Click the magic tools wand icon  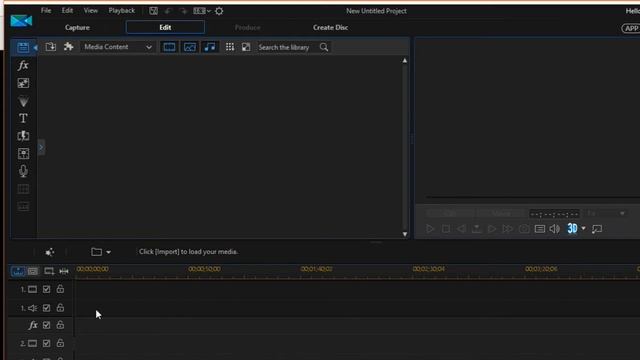(x=50, y=252)
